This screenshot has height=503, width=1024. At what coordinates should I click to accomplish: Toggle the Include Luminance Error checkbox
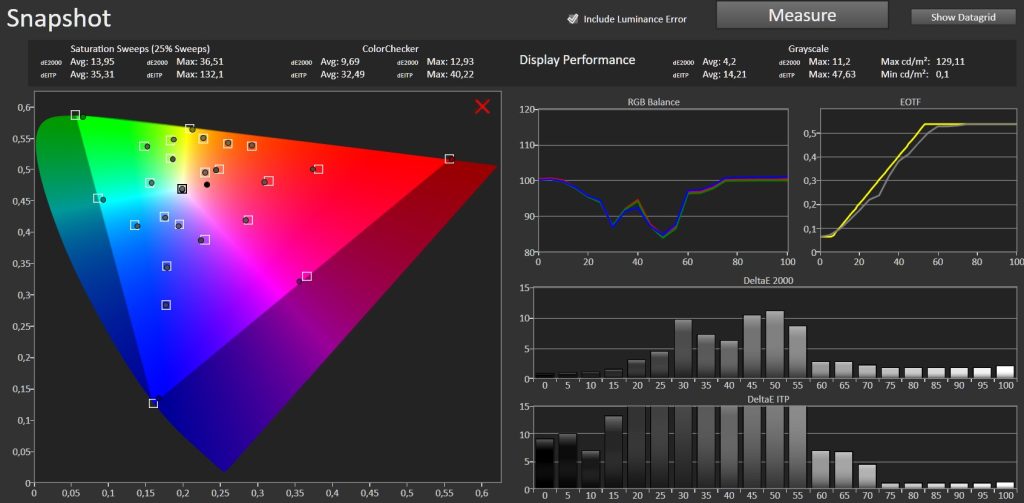coord(573,19)
